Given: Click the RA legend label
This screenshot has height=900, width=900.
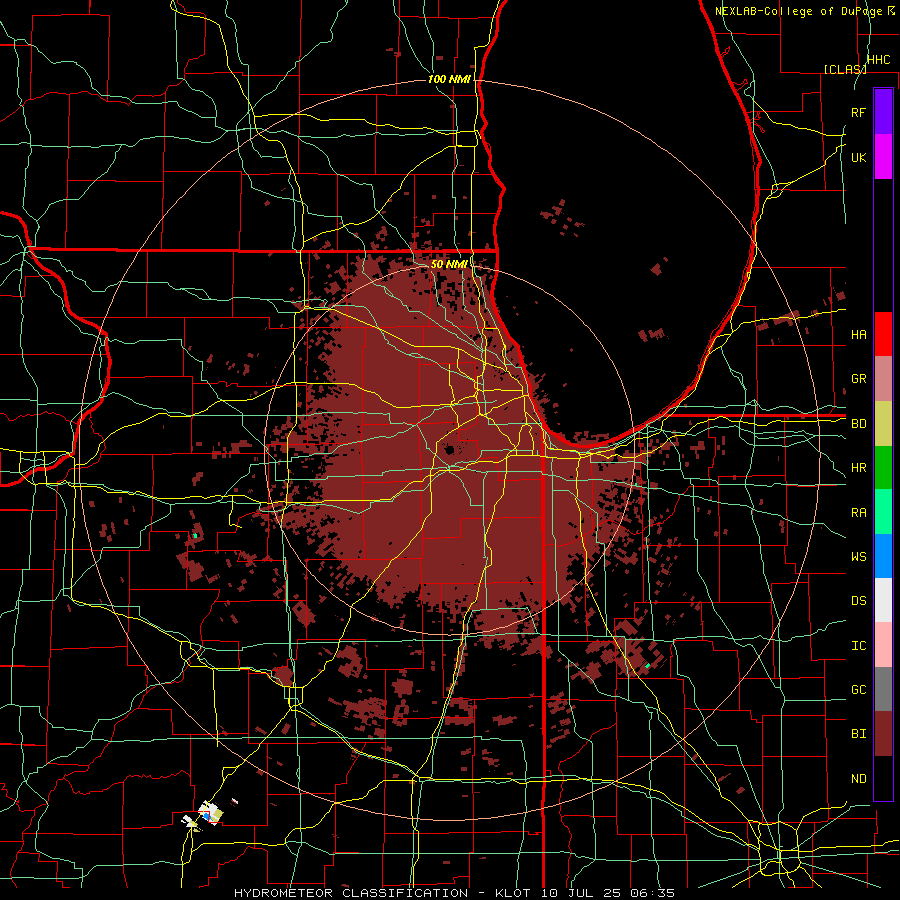Looking at the screenshot, I should click(x=858, y=513).
